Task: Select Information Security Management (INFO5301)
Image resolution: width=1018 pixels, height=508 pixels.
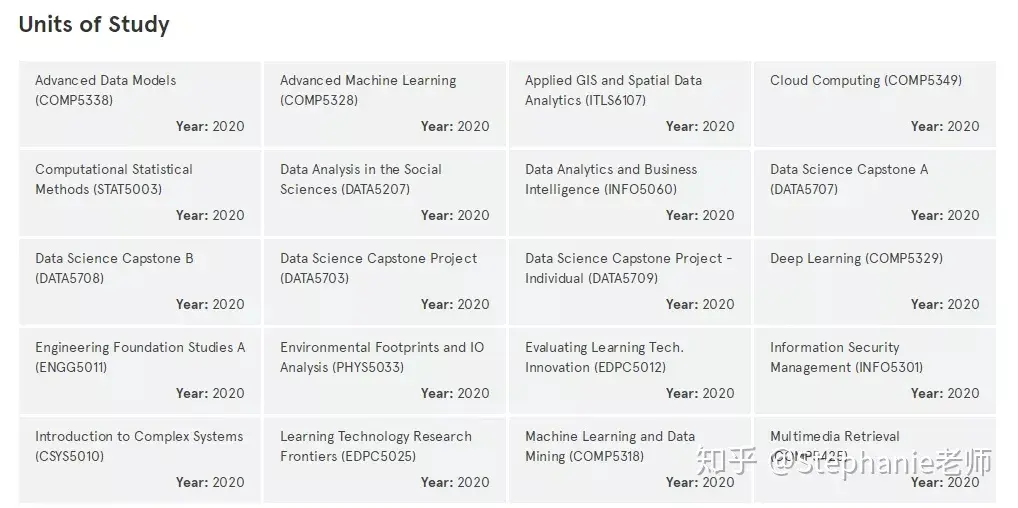Action: point(875,371)
